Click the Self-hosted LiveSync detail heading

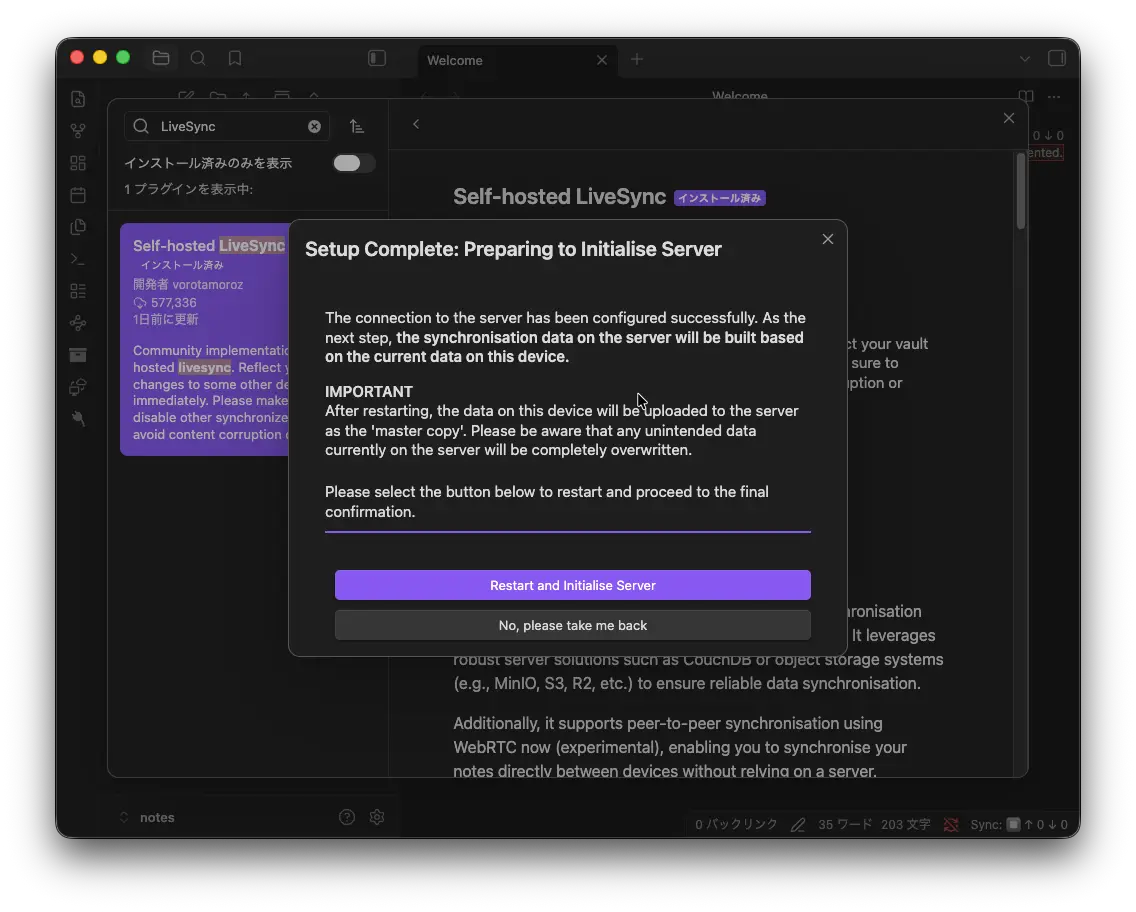tap(559, 196)
